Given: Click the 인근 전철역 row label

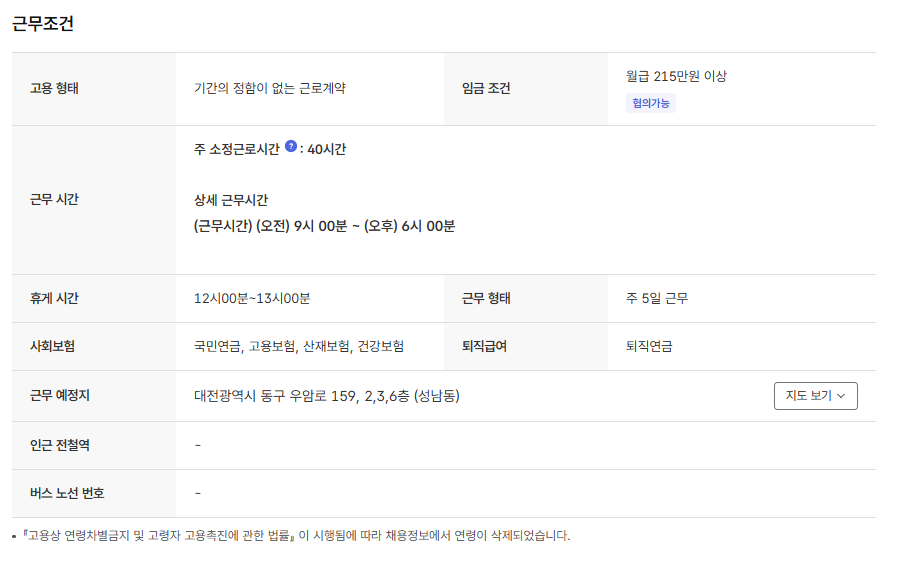Looking at the screenshot, I should click(60, 445).
